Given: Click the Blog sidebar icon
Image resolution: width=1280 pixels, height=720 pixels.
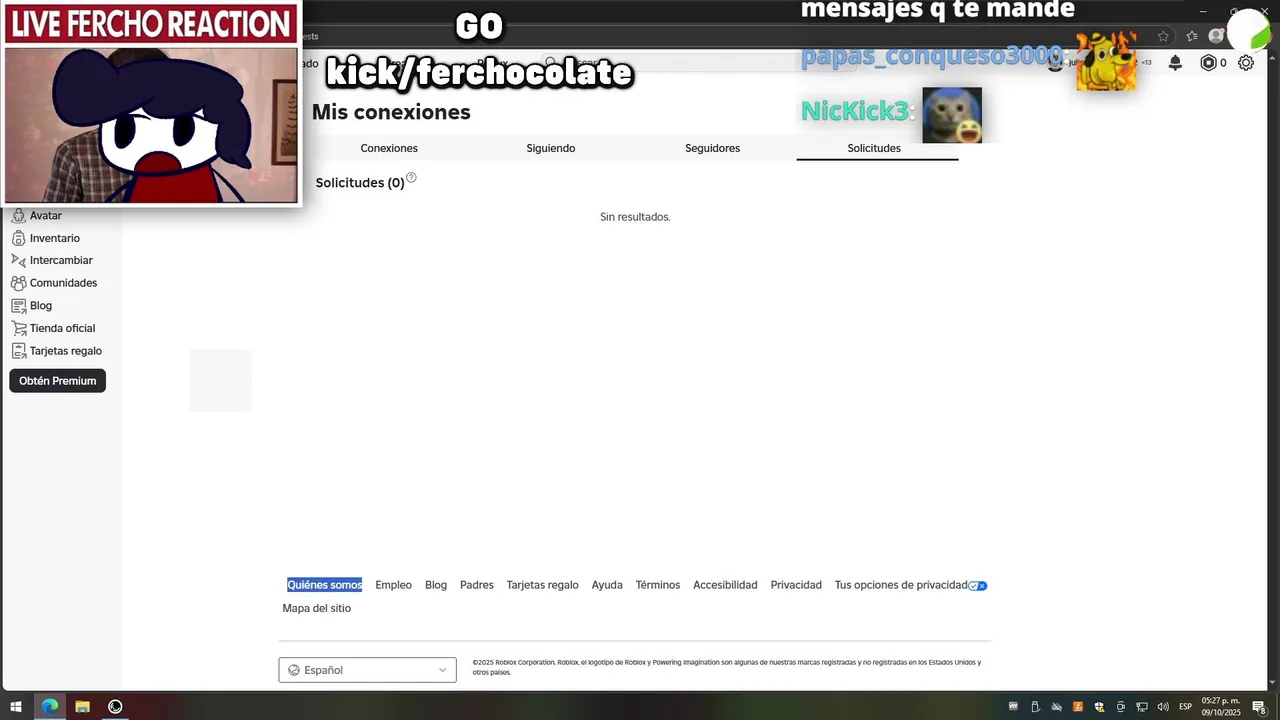Looking at the screenshot, I should (18, 306).
